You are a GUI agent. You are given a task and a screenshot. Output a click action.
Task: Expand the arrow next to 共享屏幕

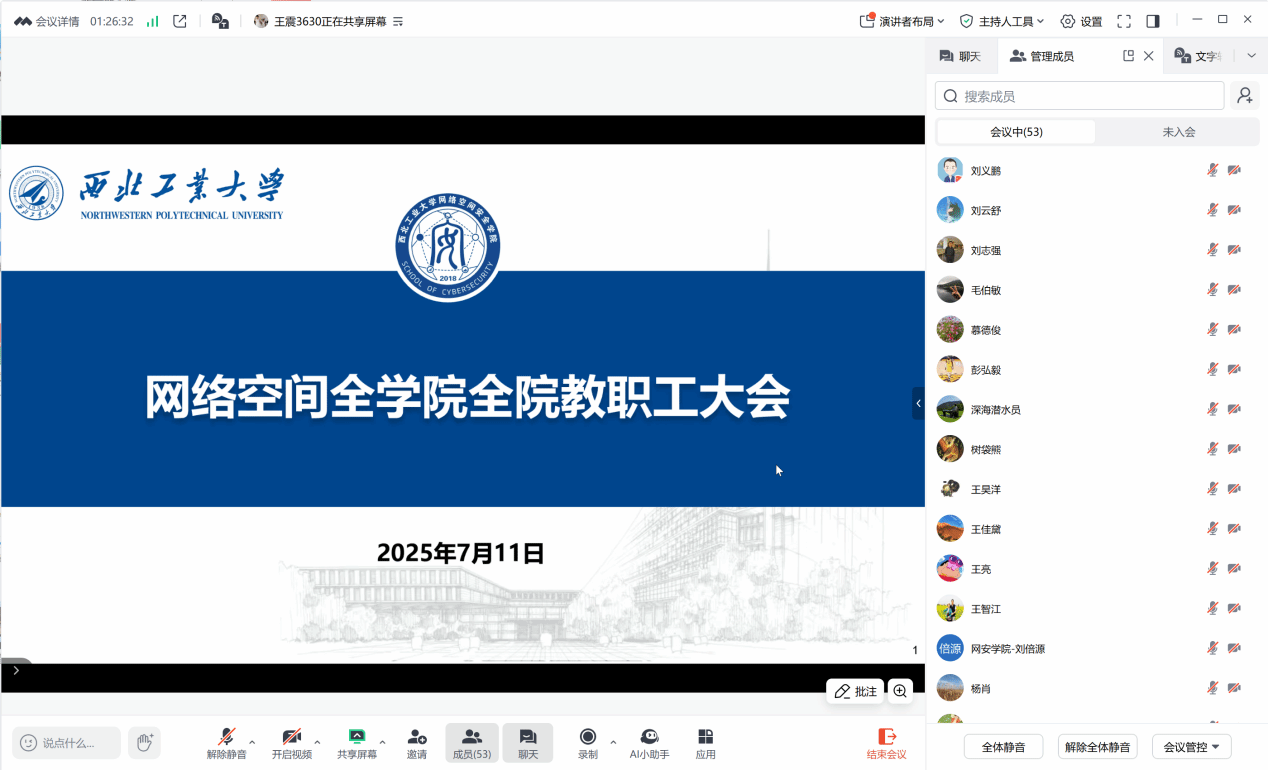[382, 742]
